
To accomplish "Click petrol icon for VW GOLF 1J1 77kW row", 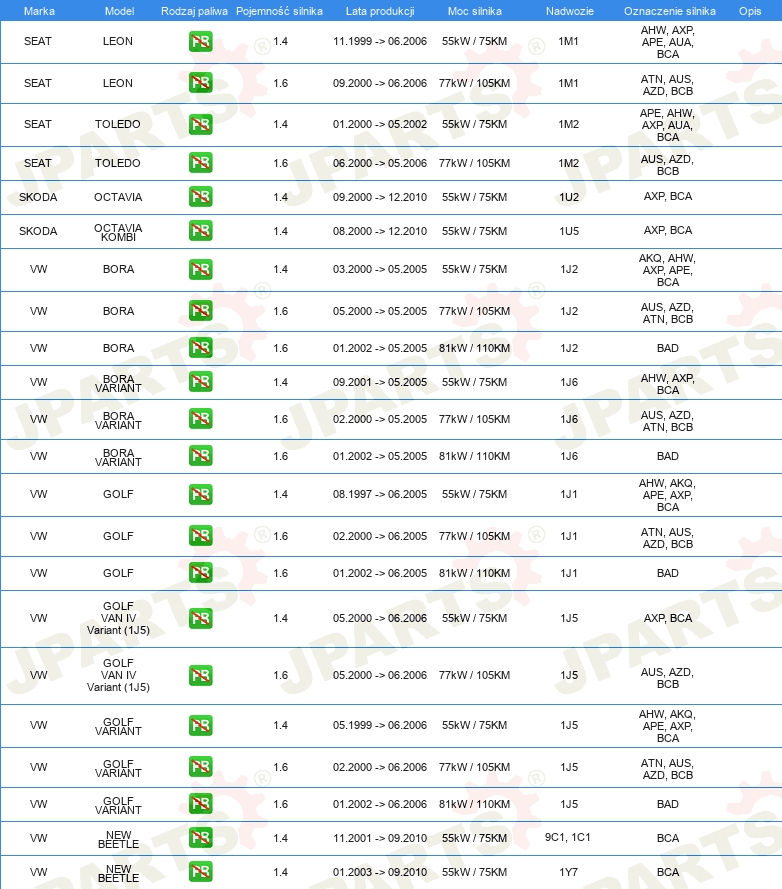I will (201, 536).
